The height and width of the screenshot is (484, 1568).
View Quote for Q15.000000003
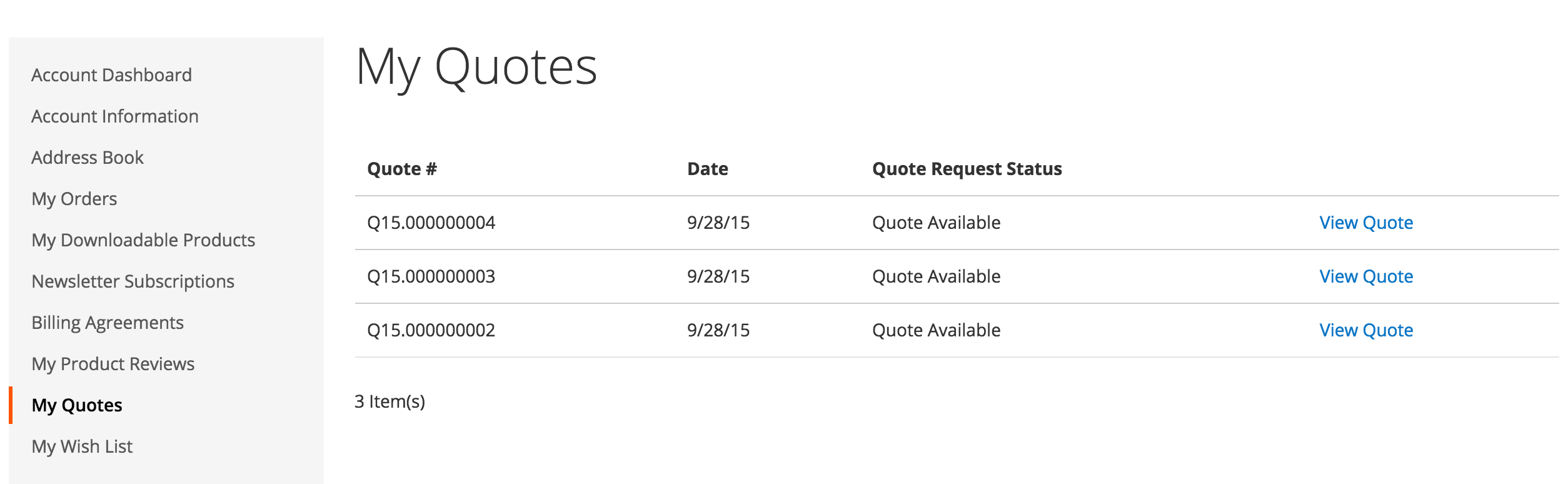click(x=1365, y=276)
